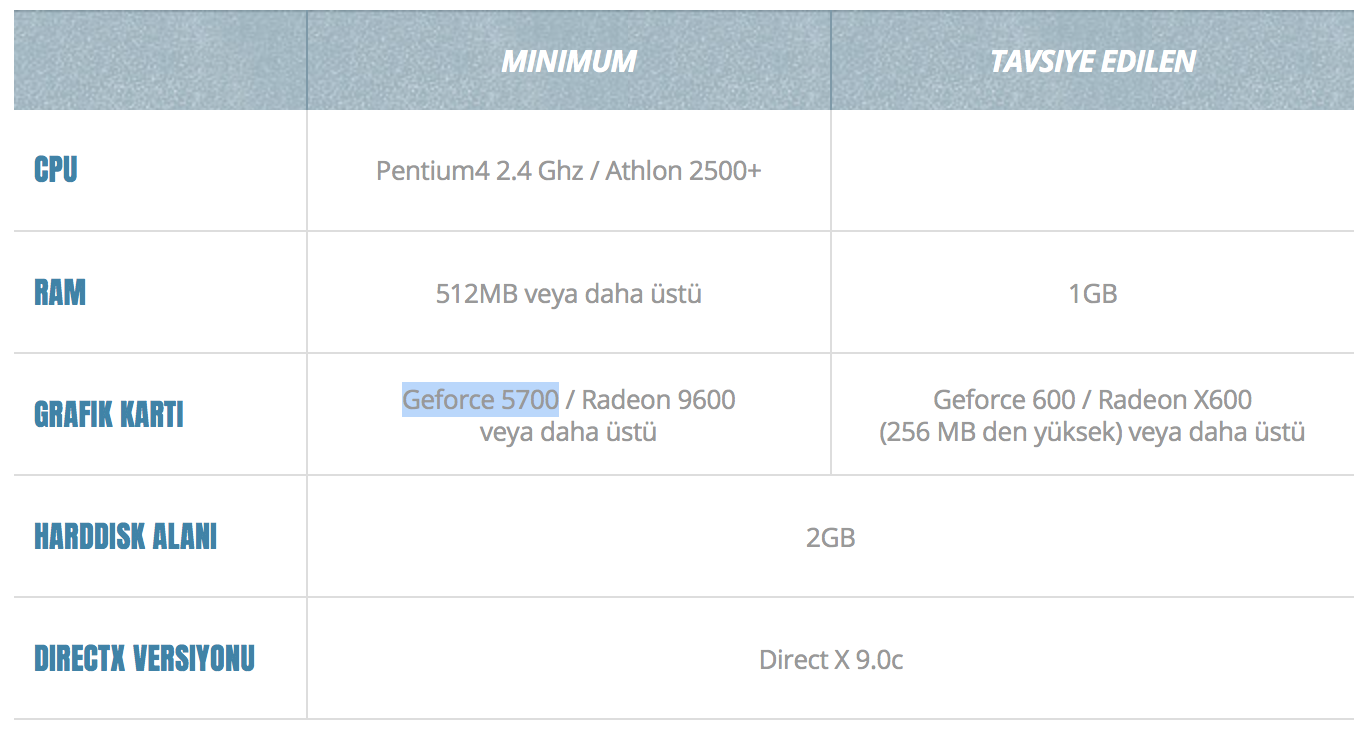Click the highlighted Geforce 5700 text
The height and width of the screenshot is (740, 1368).
pyautogui.click(x=480, y=400)
